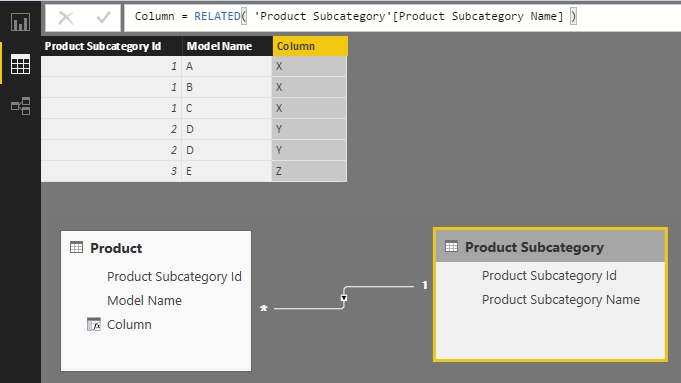
Task: Select the Model Name column header
Action: (227, 46)
